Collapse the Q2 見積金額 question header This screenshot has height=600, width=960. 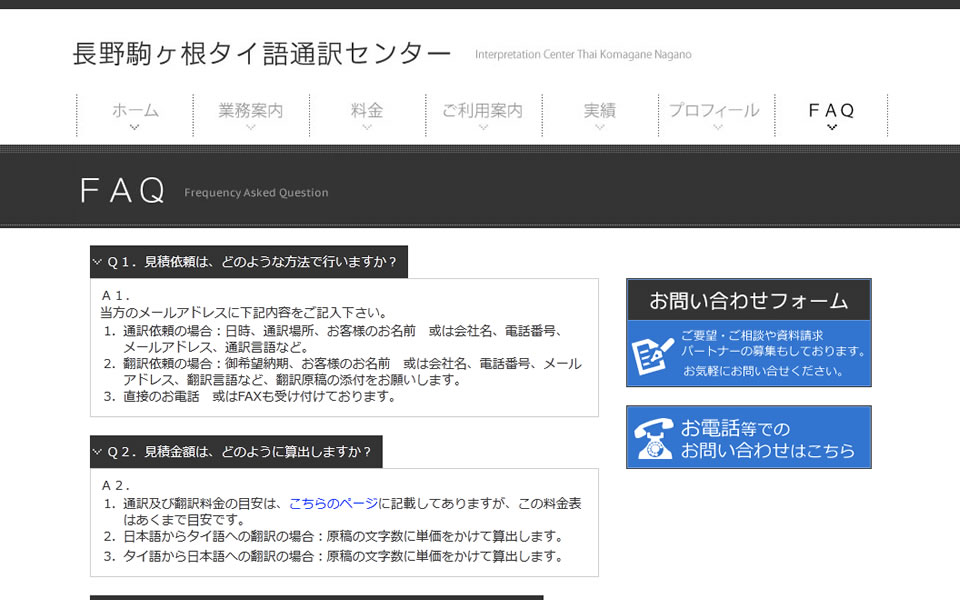(x=236, y=452)
